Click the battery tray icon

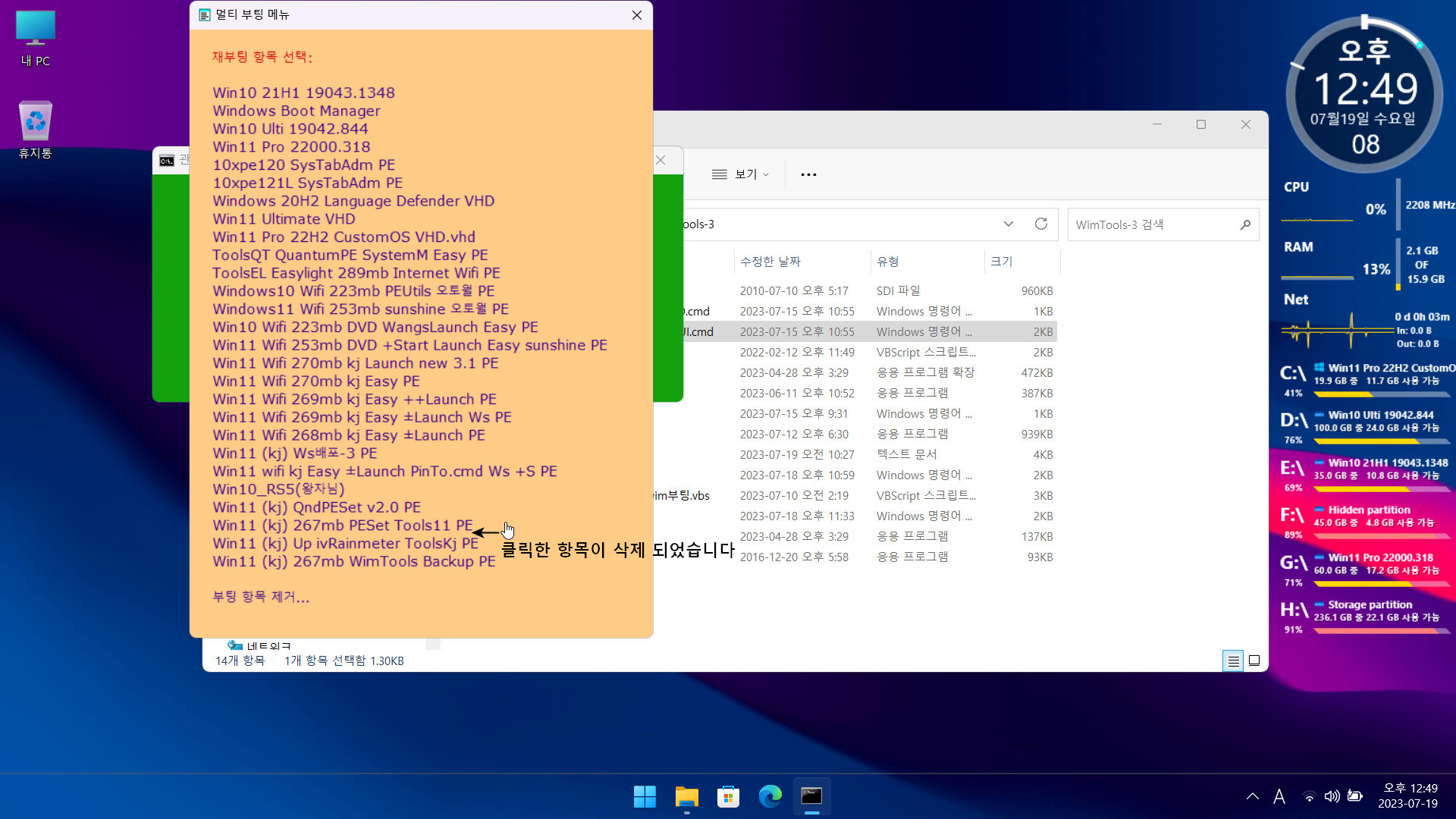pyautogui.click(x=1355, y=796)
